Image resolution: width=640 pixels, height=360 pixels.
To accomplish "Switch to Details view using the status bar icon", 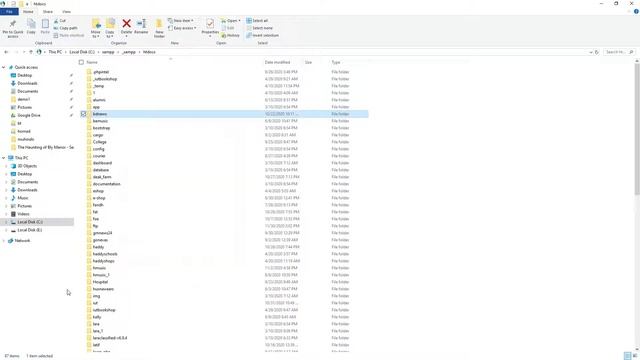I will click(x=628, y=356).
